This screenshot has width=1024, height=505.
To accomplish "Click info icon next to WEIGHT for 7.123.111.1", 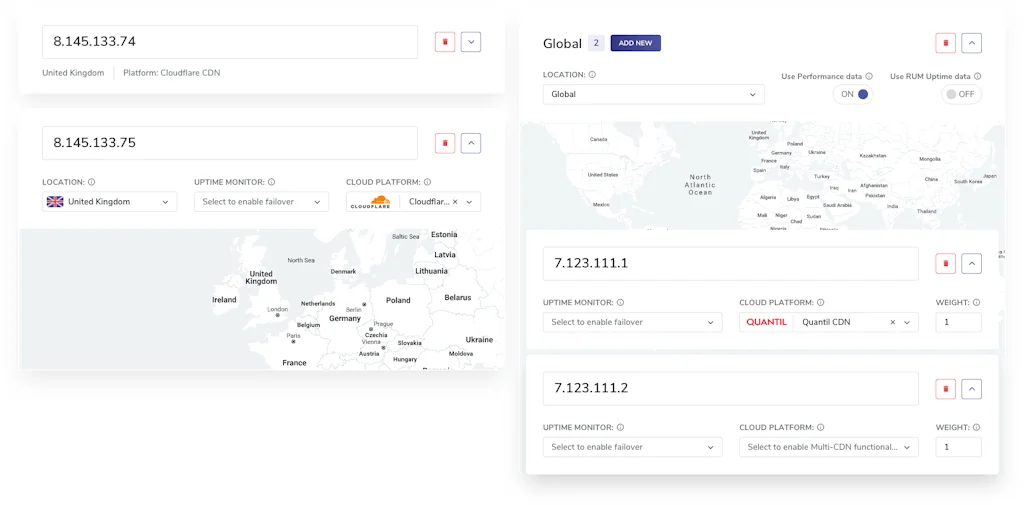I will [976, 302].
